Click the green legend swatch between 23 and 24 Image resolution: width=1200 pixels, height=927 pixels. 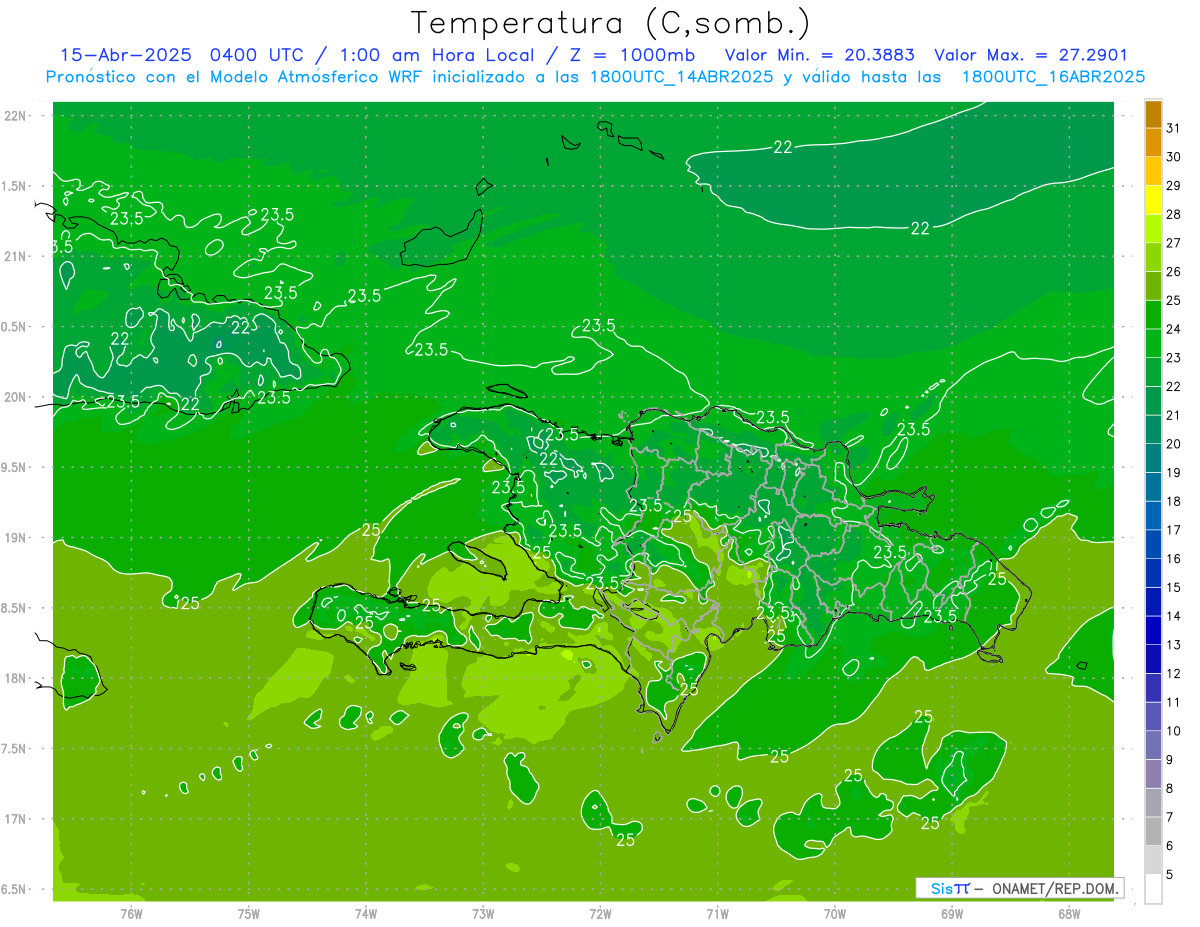pos(1153,343)
